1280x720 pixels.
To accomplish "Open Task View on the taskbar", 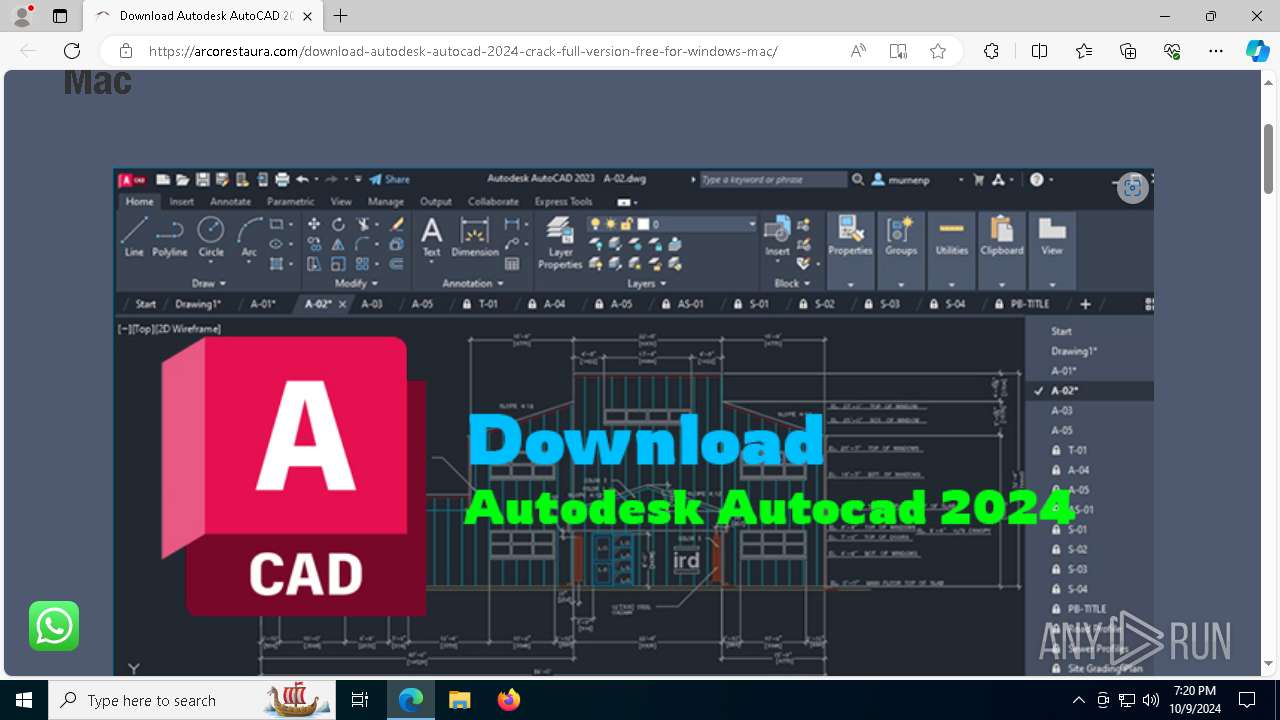I will [360, 700].
